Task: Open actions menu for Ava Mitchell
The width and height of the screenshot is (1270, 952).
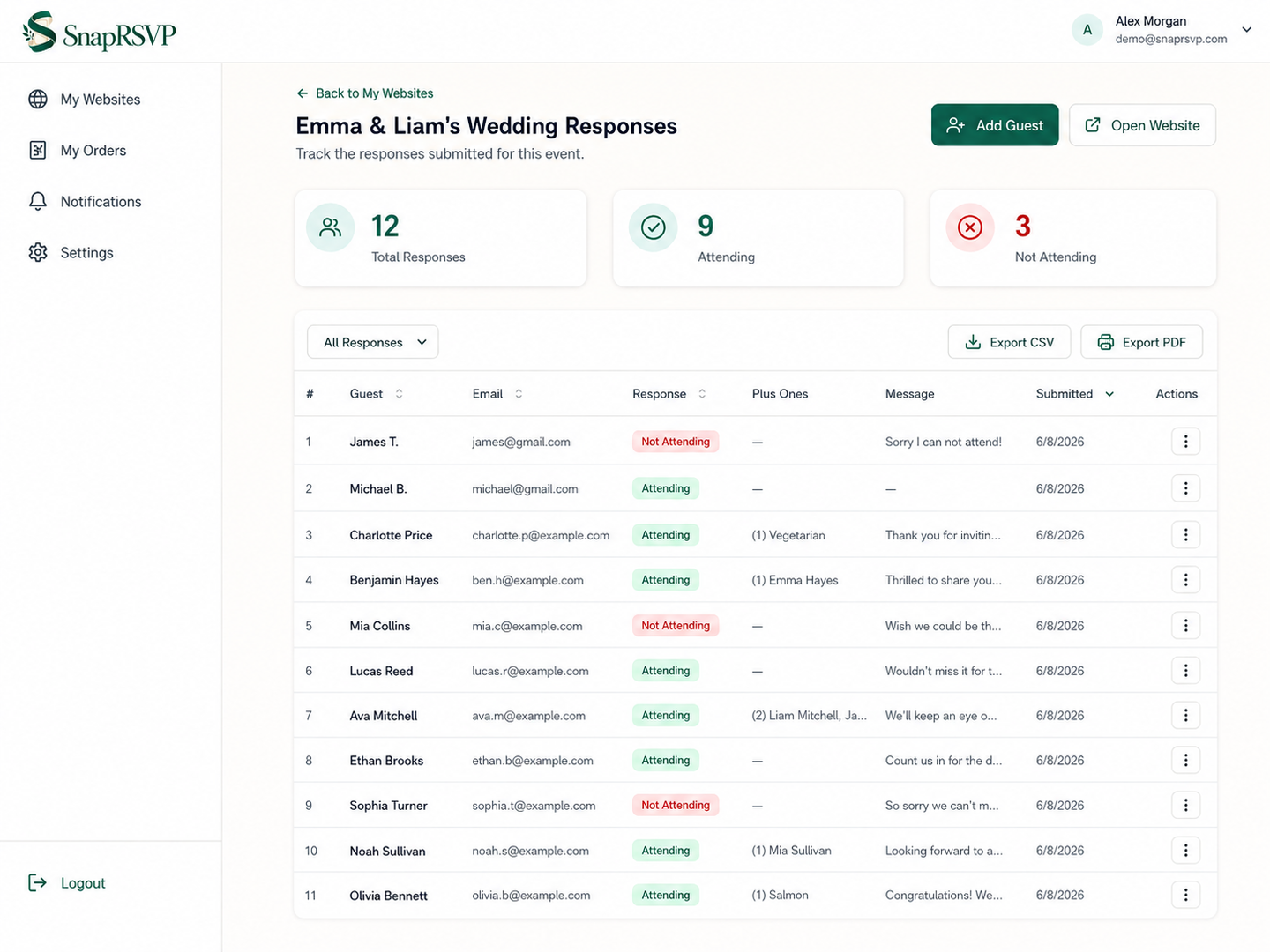Action: 1185,716
